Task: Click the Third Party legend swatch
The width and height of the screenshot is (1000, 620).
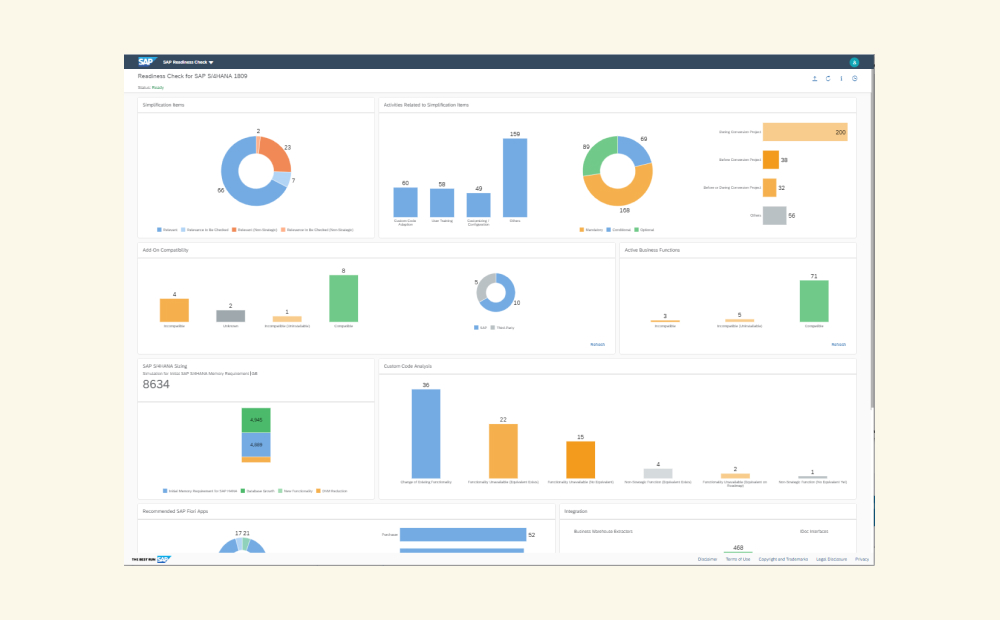Action: coord(492,327)
